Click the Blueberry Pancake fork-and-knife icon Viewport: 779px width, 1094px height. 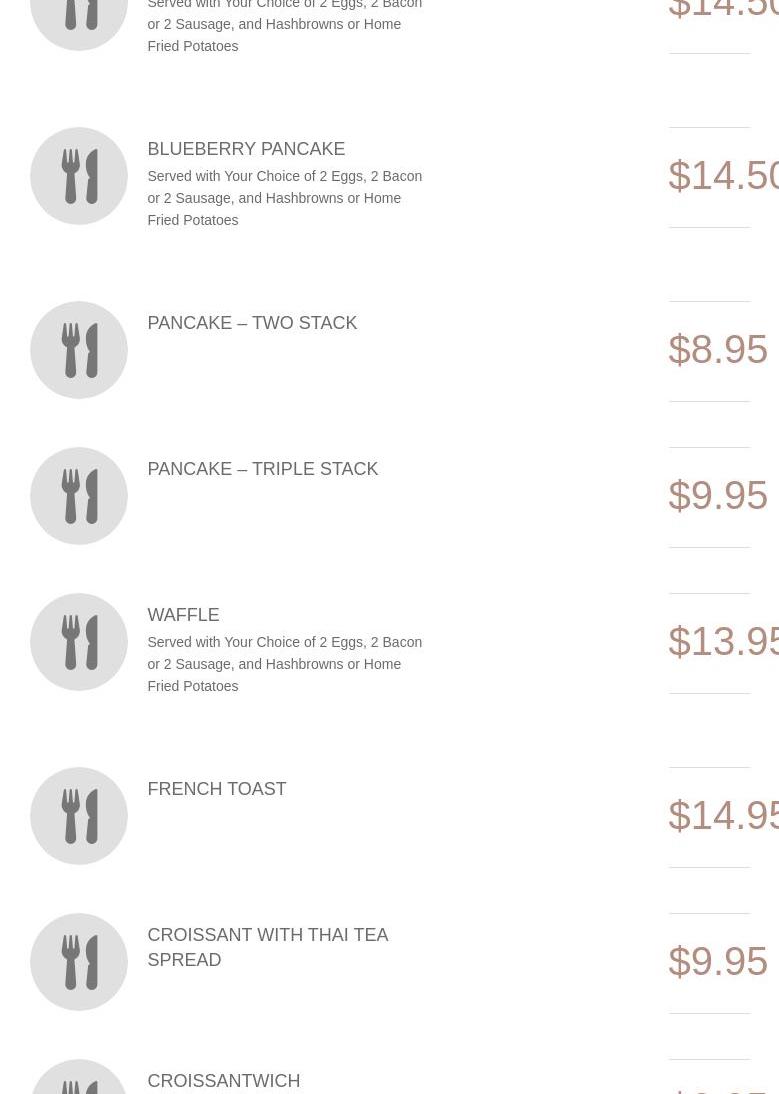79,176
